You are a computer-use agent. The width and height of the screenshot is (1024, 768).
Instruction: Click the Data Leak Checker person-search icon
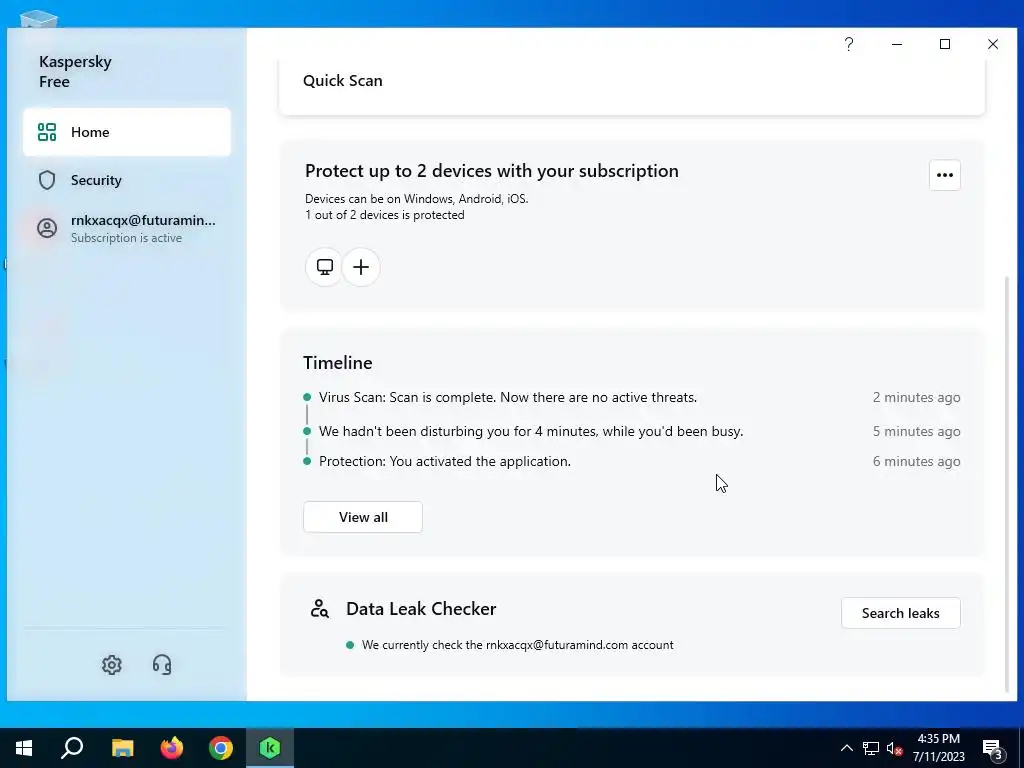pos(319,609)
